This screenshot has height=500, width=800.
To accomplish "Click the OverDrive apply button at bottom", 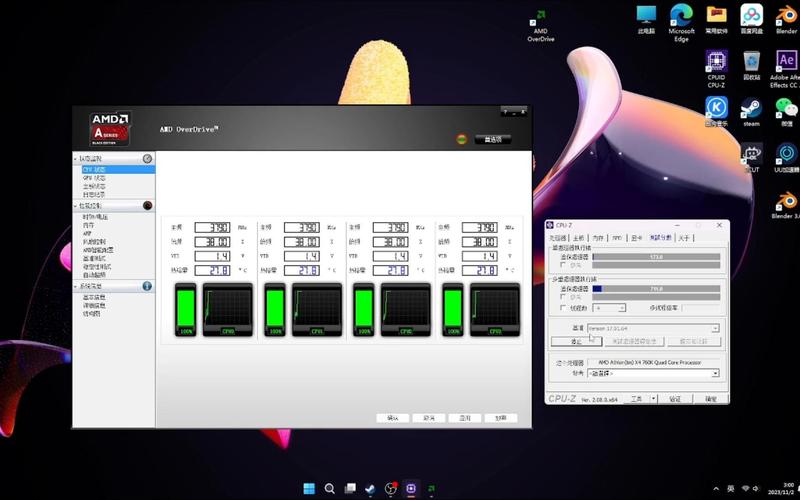I will point(464,418).
